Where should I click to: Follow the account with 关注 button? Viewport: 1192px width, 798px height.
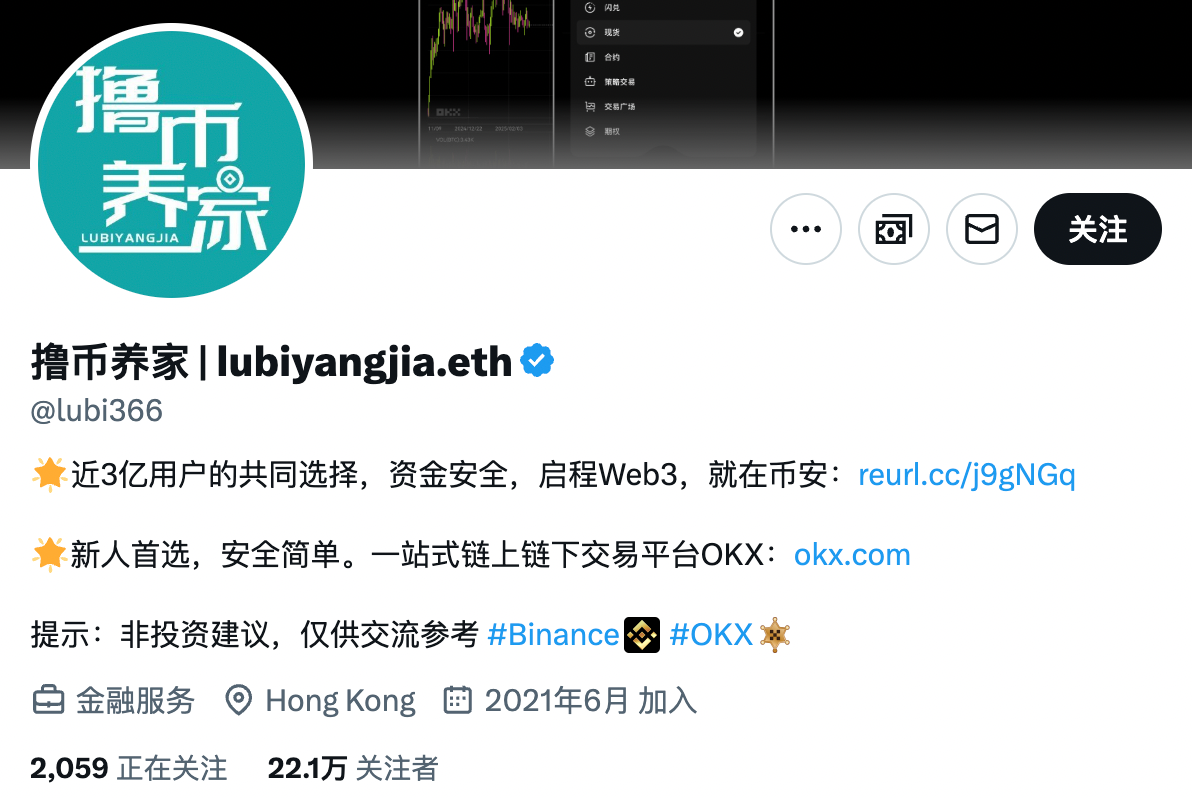(1098, 229)
